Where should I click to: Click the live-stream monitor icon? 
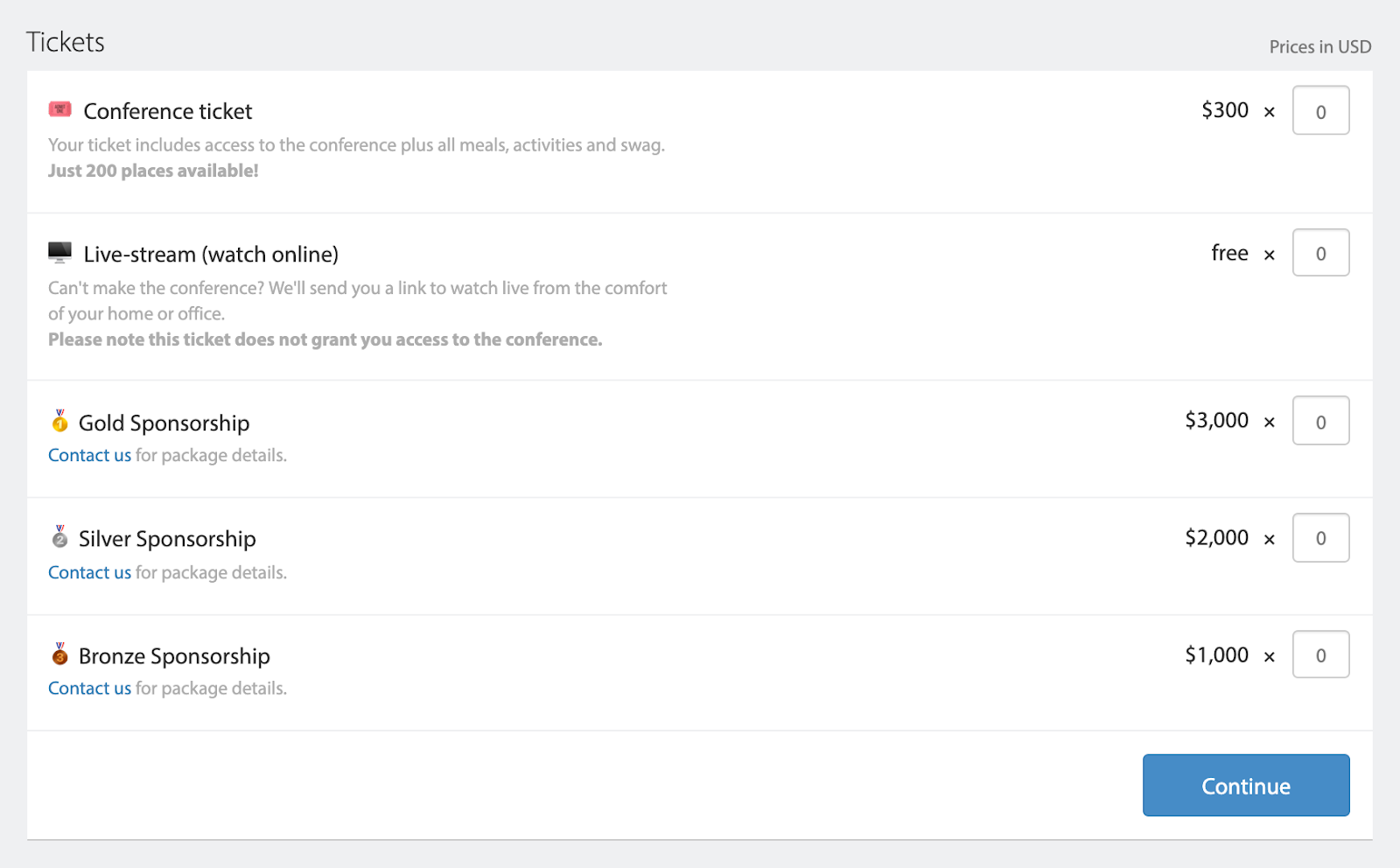(59, 253)
